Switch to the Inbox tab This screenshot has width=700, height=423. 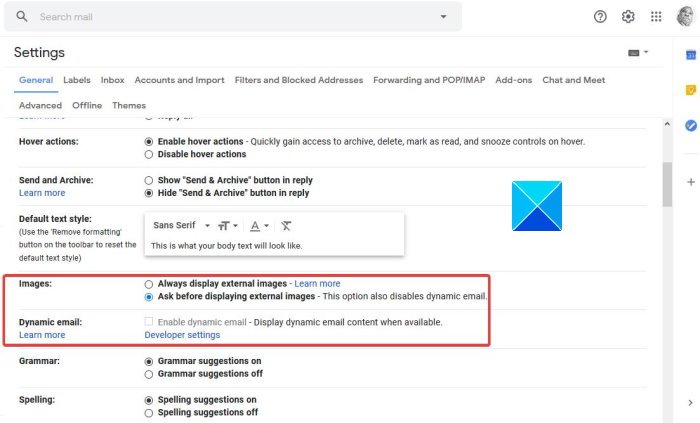pos(112,80)
